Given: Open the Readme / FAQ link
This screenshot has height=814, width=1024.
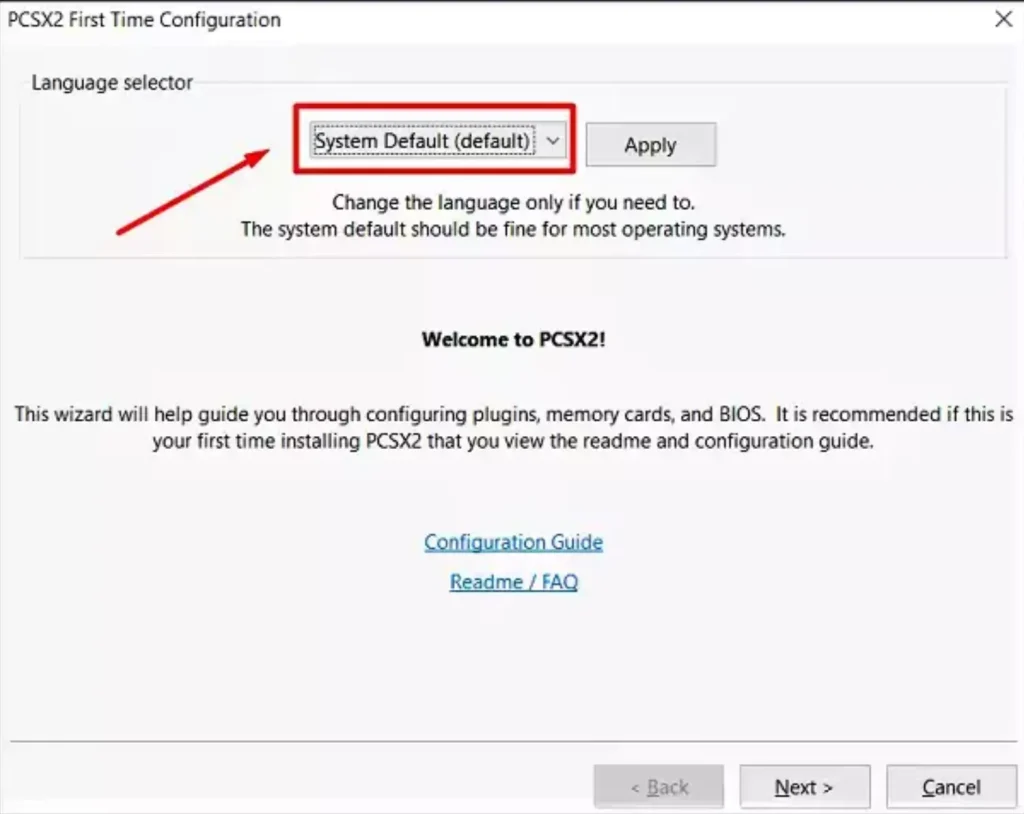Looking at the screenshot, I should [x=513, y=582].
